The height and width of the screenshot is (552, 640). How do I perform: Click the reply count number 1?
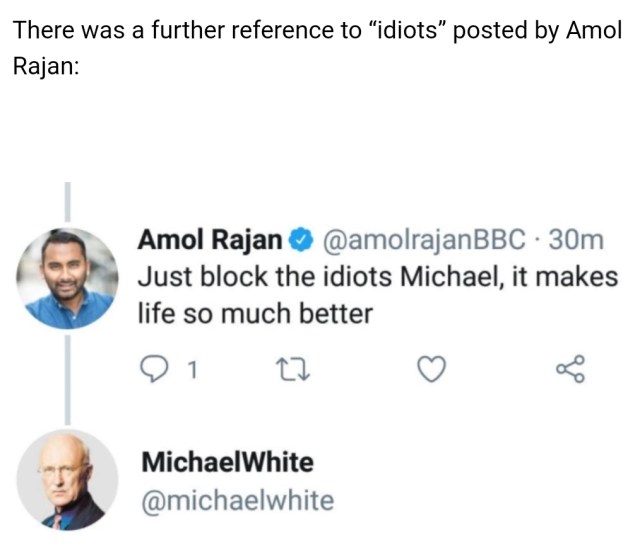tap(193, 372)
